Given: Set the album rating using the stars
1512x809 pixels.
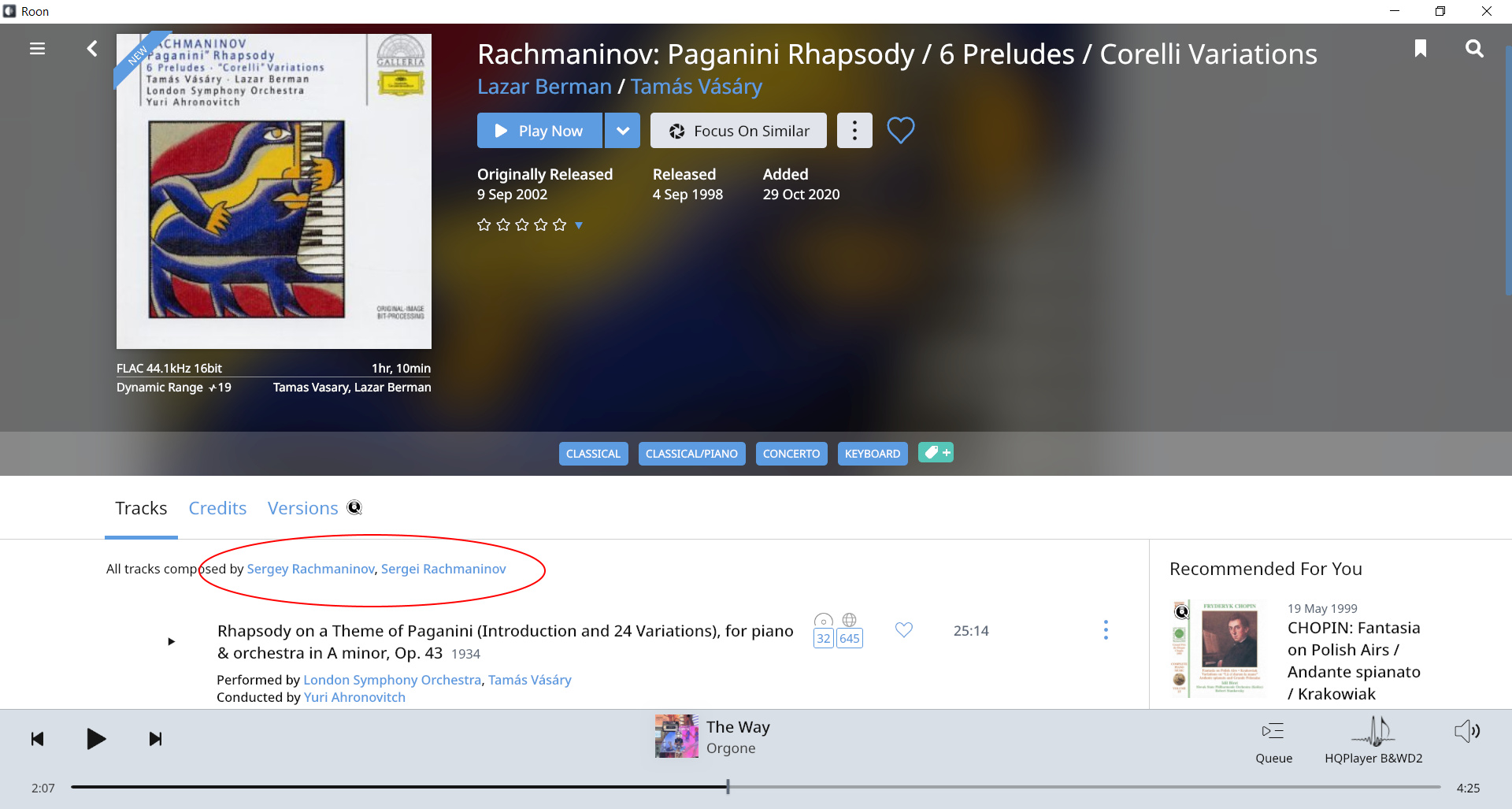Looking at the screenshot, I should click(521, 225).
